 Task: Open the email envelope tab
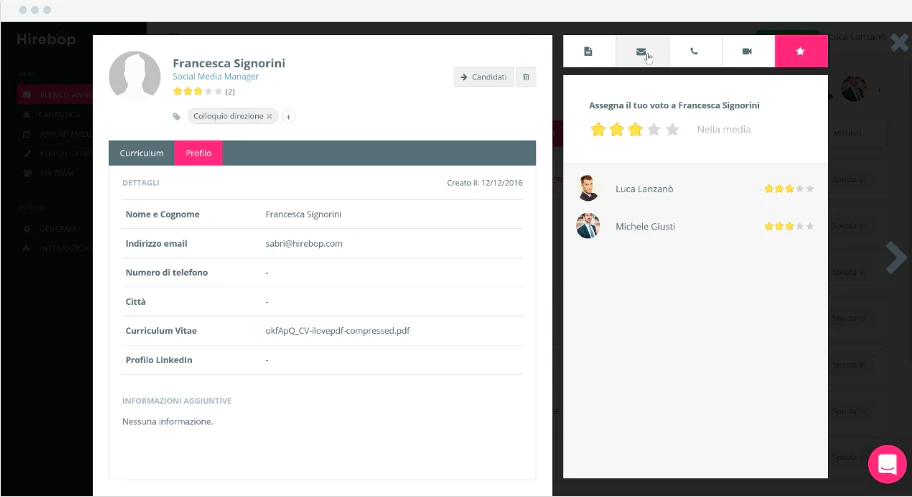pyautogui.click(x=642, y=51)
